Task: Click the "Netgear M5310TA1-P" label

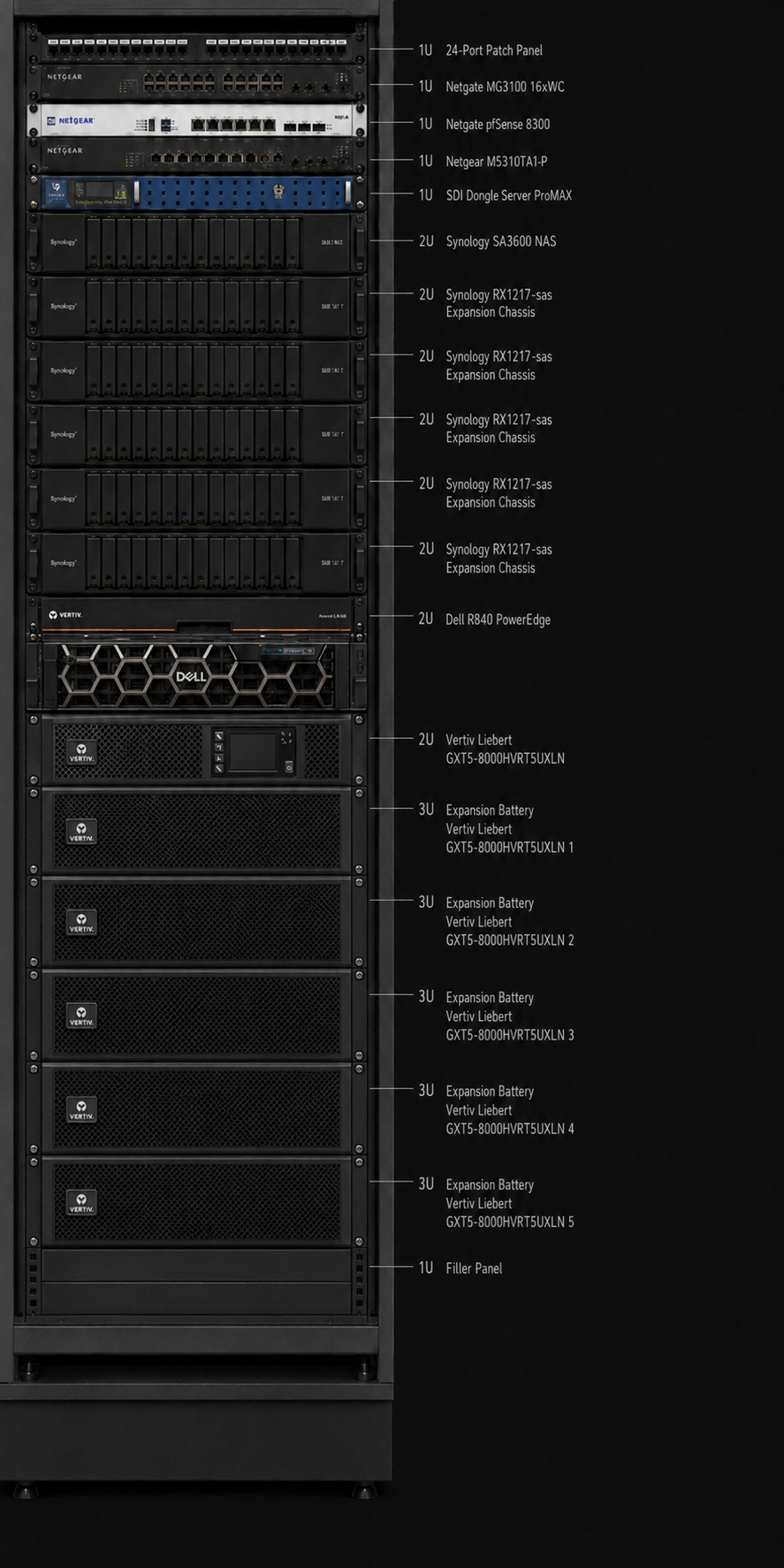Action: click(x=497, y=162)
